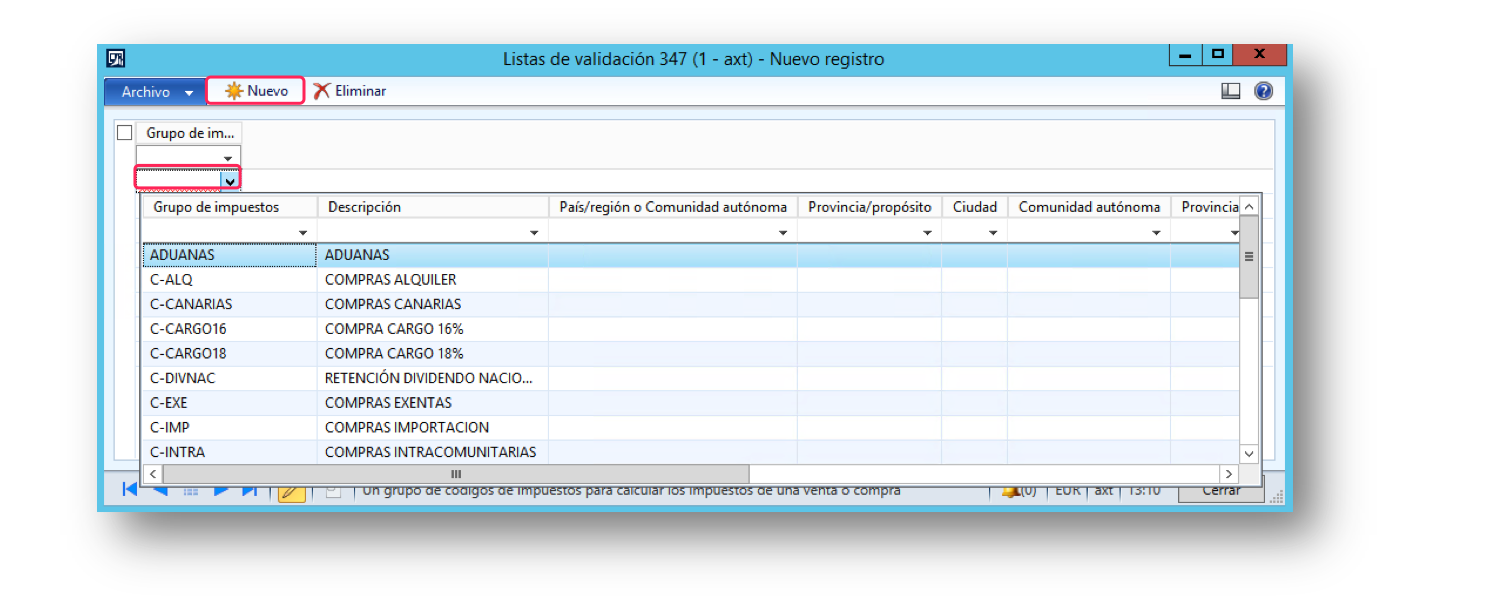The height and width of the screenshot is (605, 1511).
Task: Click the RETENCIÓN DIVIDENDO NACIO... description cell
Action: [433, 378]
